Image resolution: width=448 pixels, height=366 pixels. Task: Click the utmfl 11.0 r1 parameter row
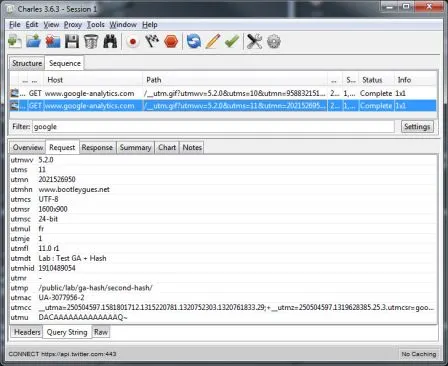click(x=223, y=248)
